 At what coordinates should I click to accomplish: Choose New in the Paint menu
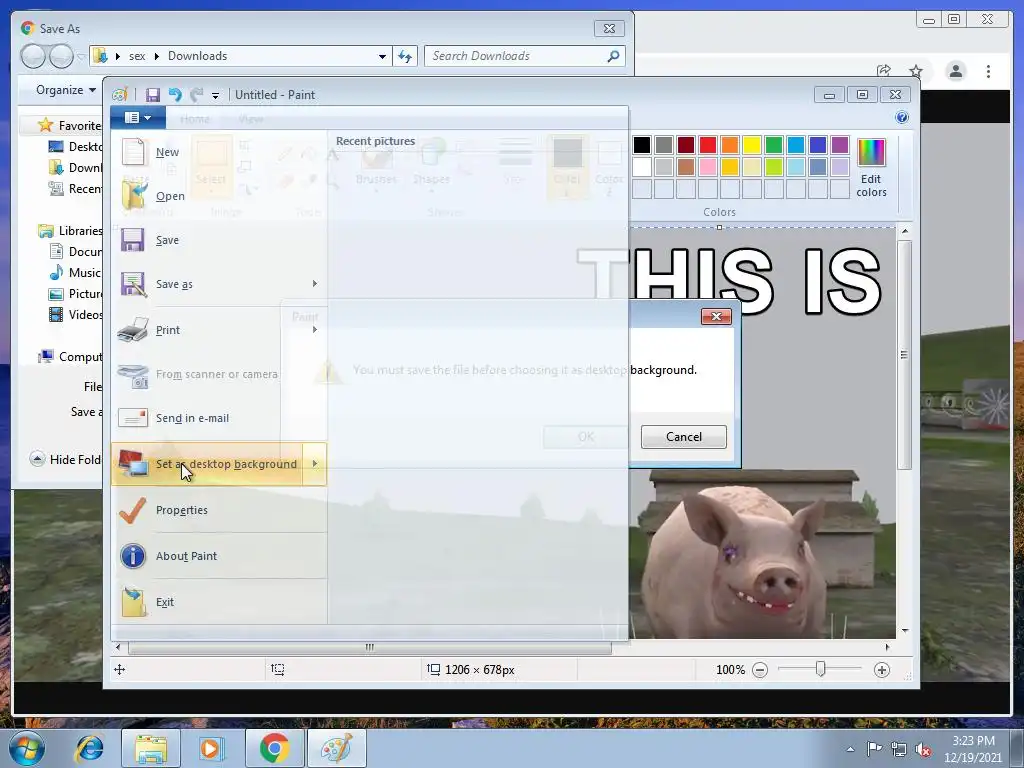(219, 152)
